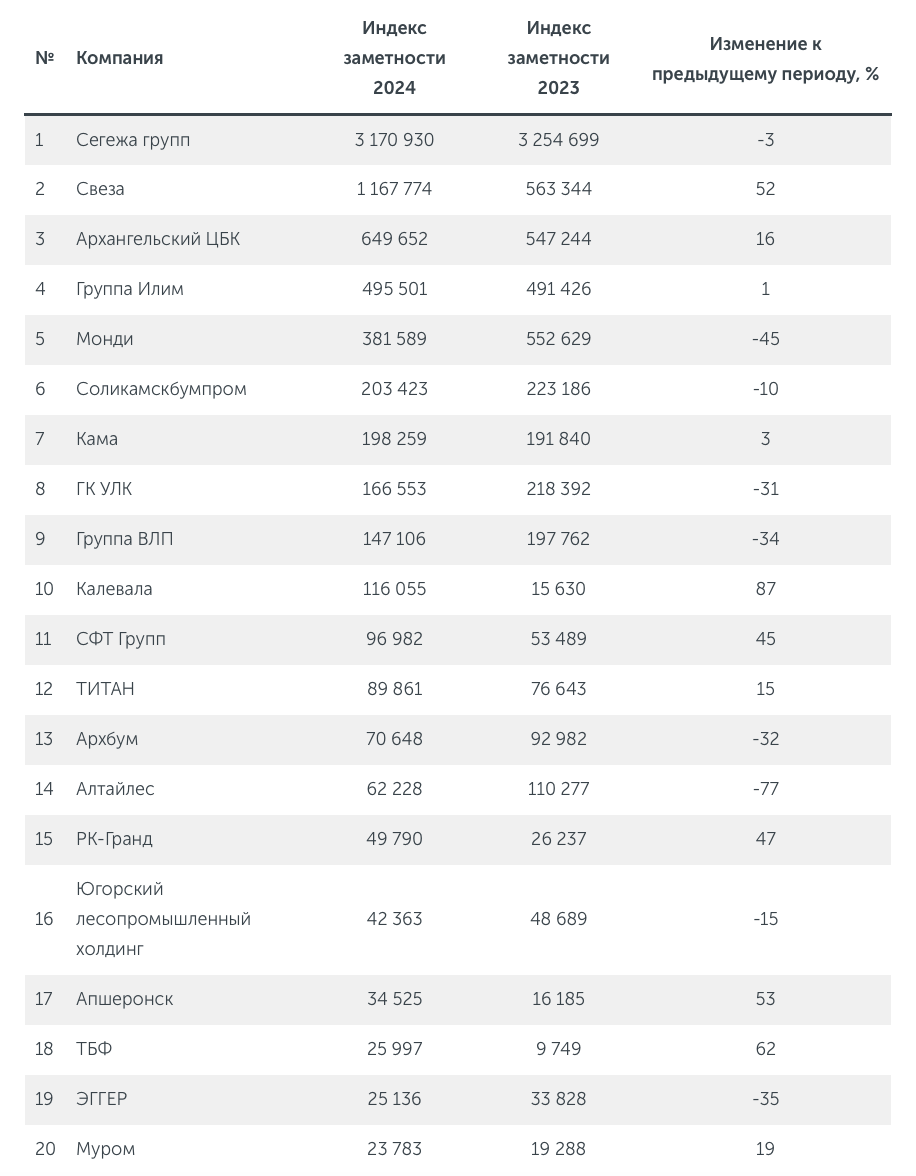The height and width of the screenshot is (1176, 916).
Task: Select the Группа Илим cell
Action: pos(130,289)
